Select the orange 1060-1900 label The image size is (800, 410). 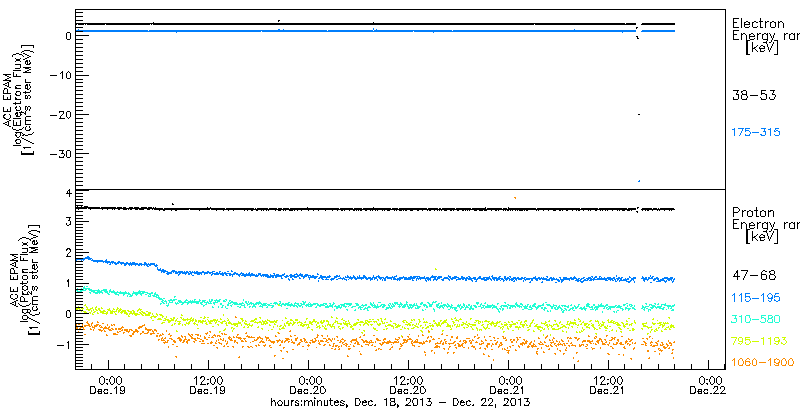tap(763, 363)
